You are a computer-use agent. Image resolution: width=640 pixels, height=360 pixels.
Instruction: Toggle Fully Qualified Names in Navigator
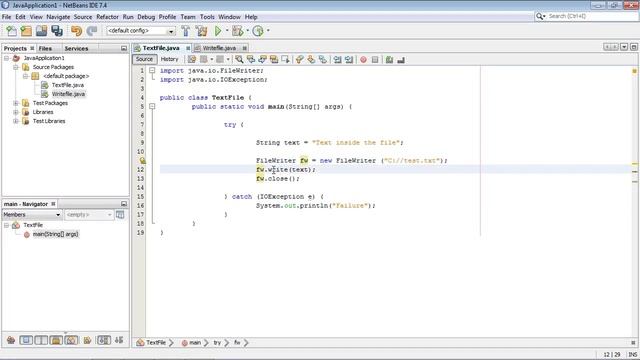click(x=87, y=340)
